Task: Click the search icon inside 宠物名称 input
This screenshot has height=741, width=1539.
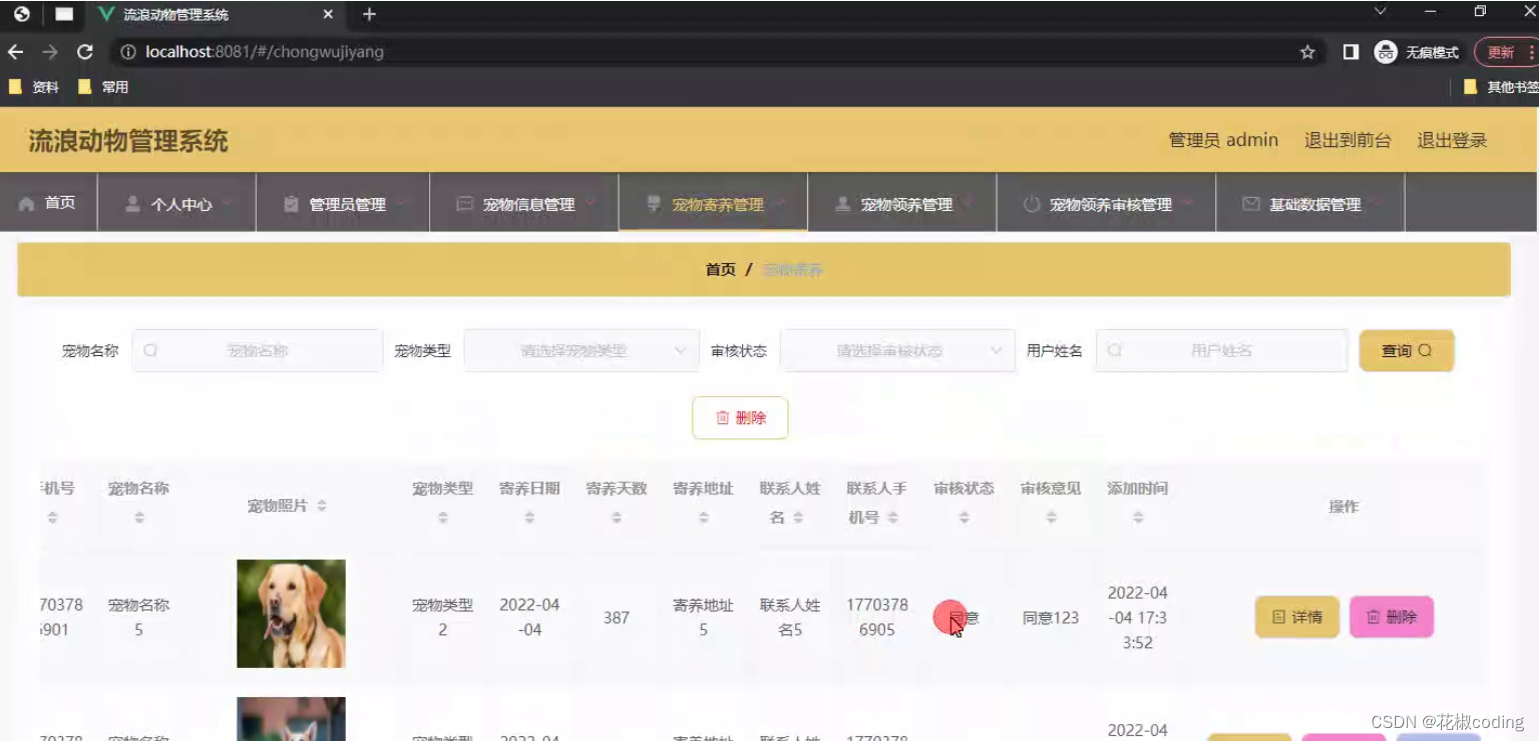Action: coord(150,350)
